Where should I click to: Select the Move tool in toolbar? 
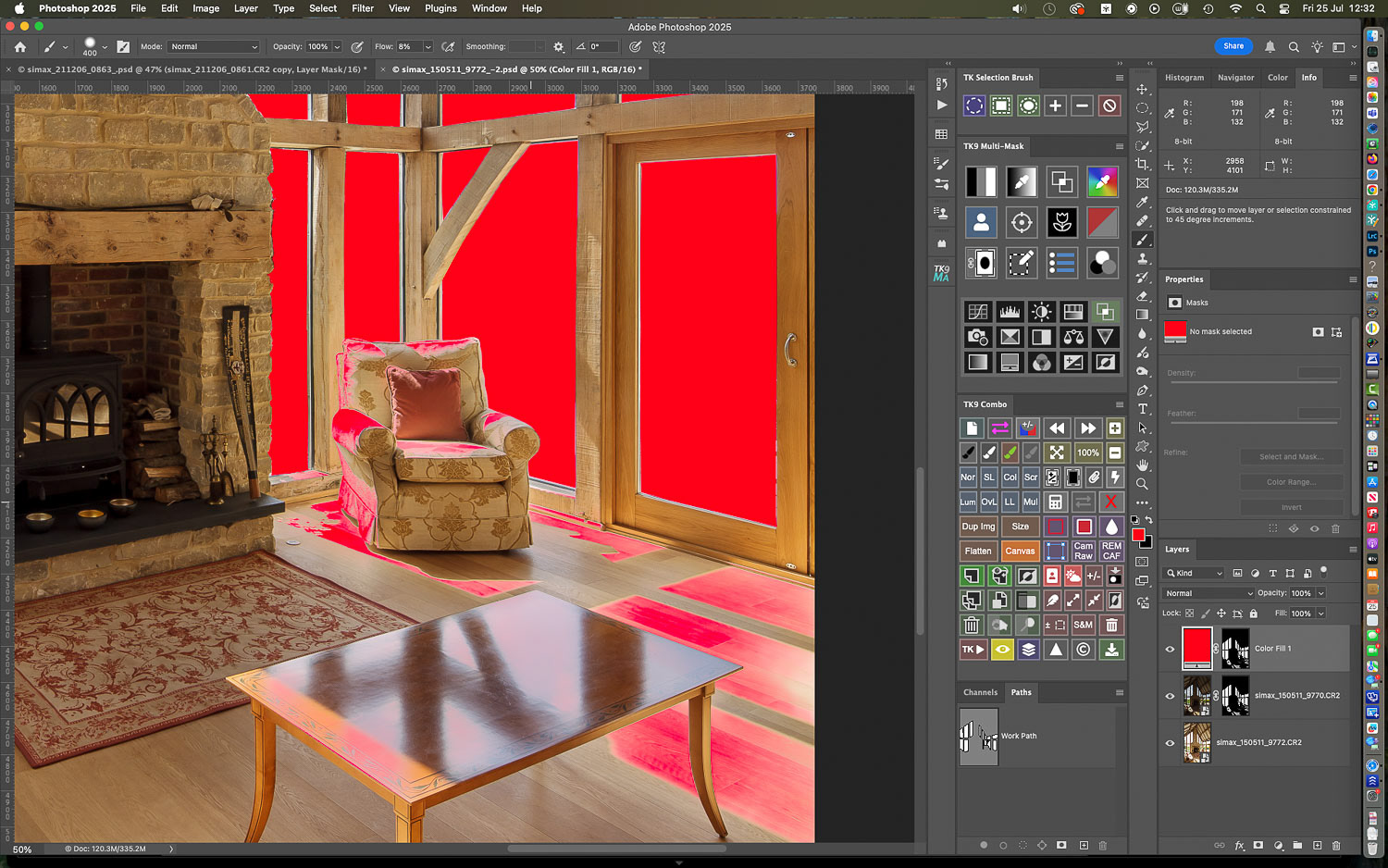tap(1143, 90)
